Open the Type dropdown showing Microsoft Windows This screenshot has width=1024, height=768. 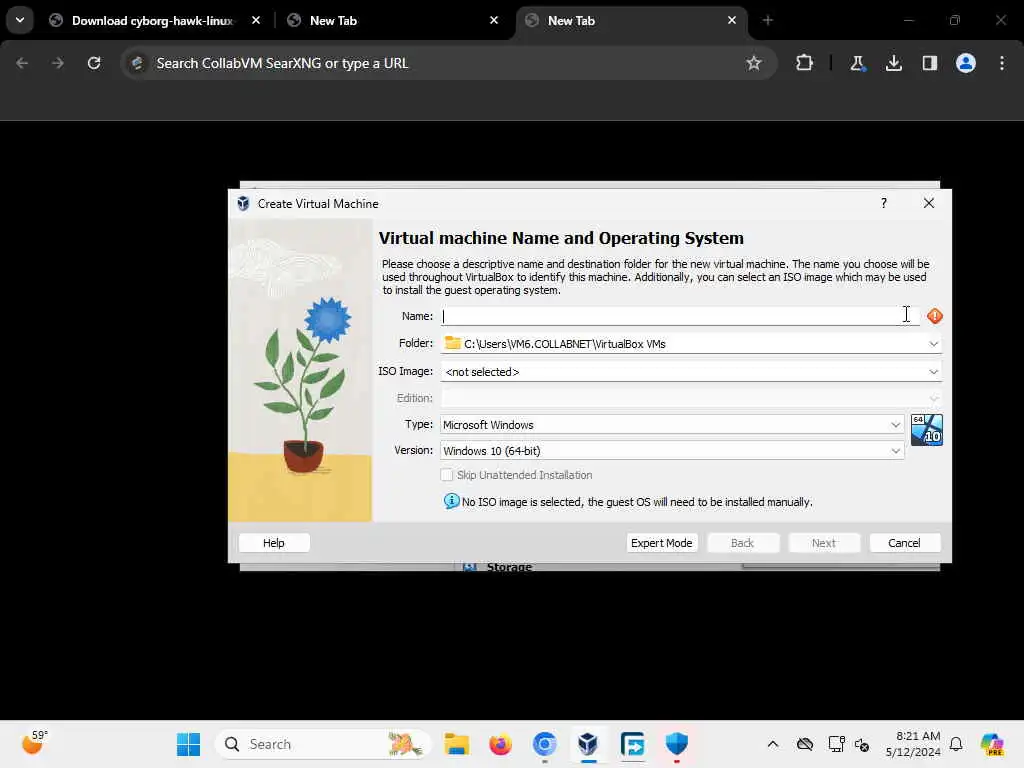(x=672, y=424)
